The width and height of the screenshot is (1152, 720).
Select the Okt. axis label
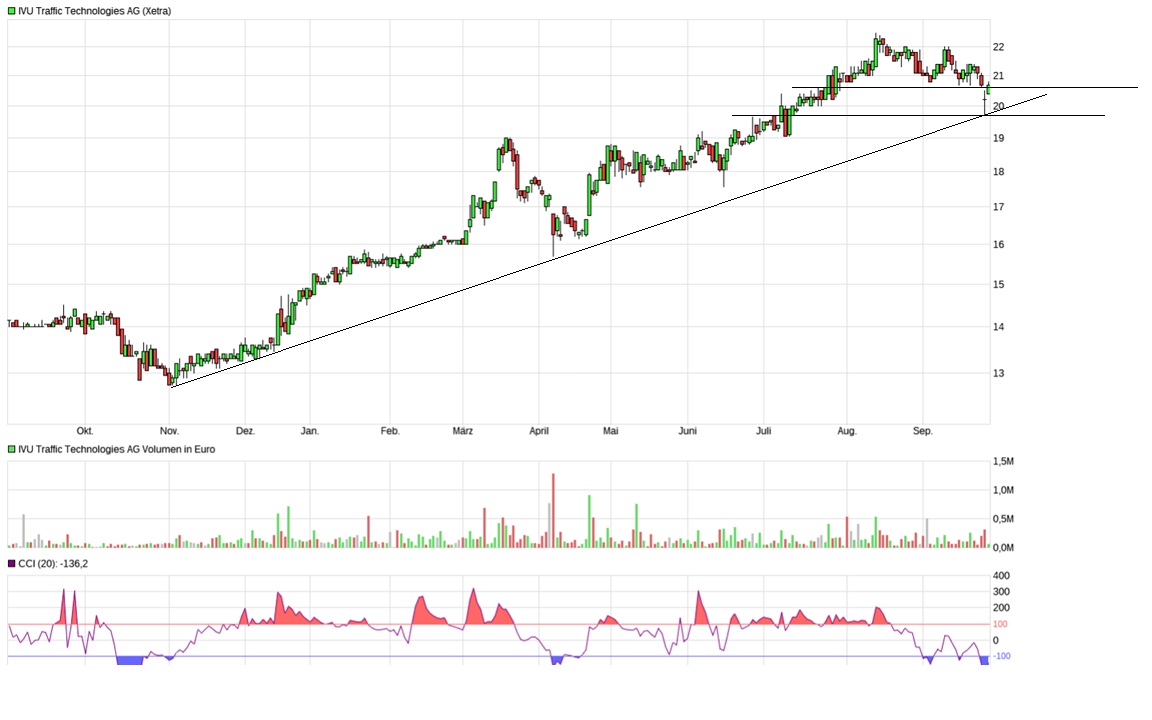click(85, 431)
